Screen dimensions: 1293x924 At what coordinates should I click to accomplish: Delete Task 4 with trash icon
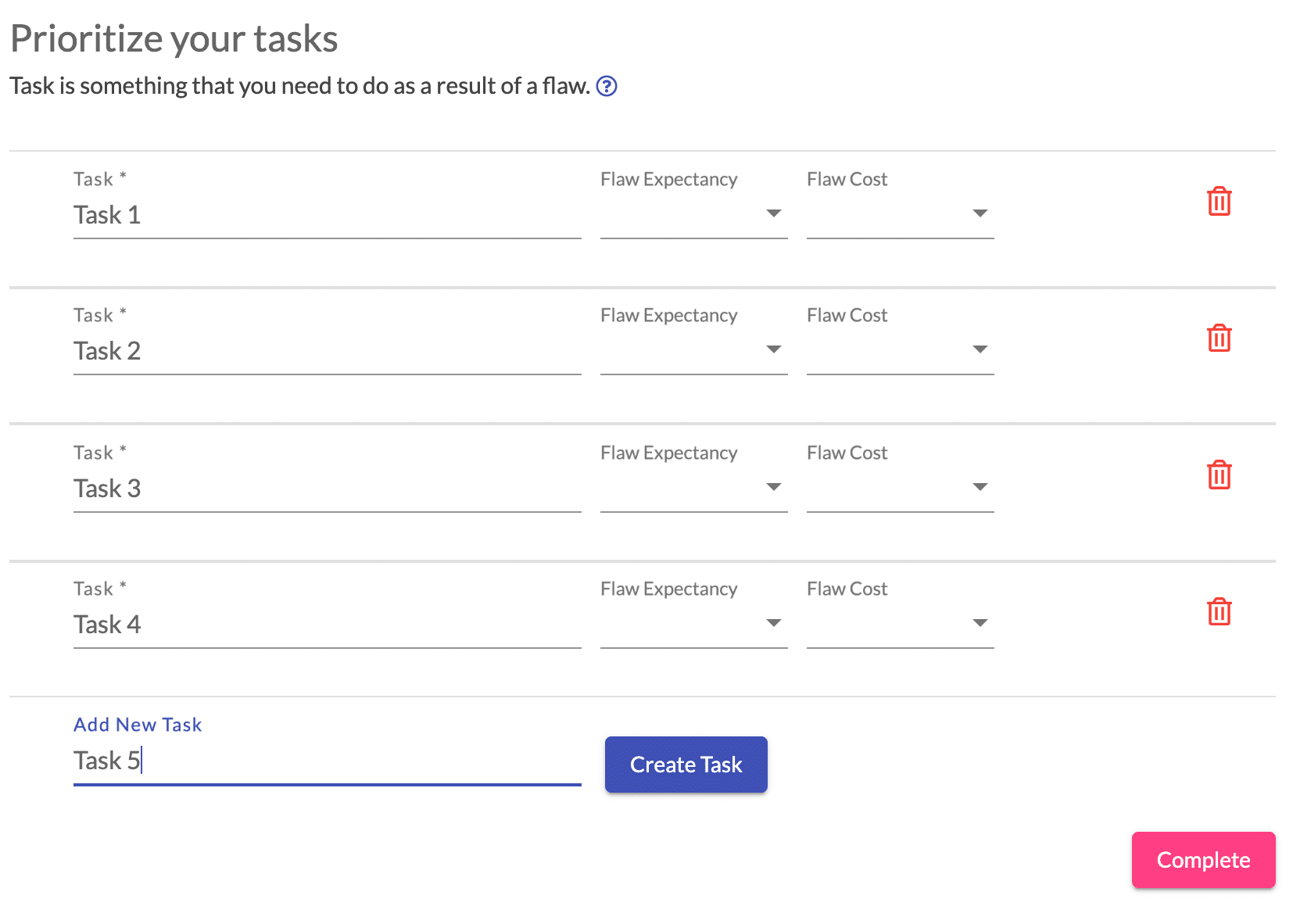tap(1219, 611)
